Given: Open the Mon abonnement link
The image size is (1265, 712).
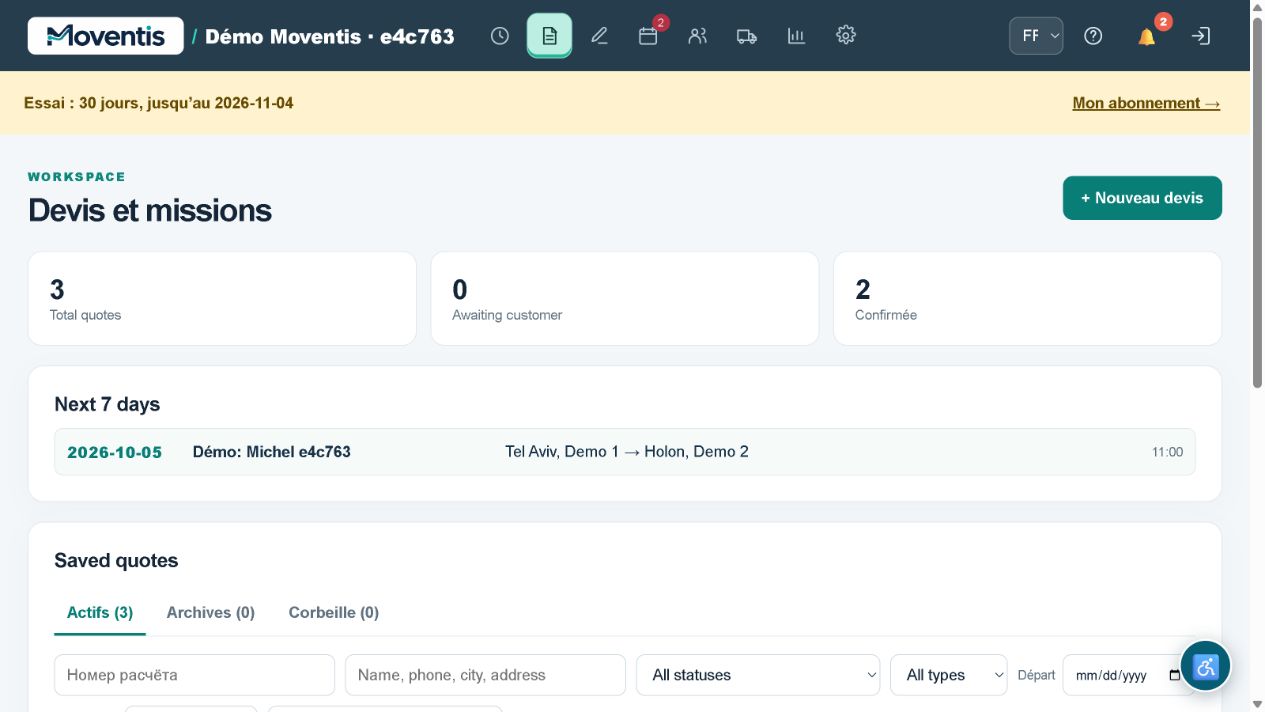Looking at the screenshot, I should pos(1146,103).
